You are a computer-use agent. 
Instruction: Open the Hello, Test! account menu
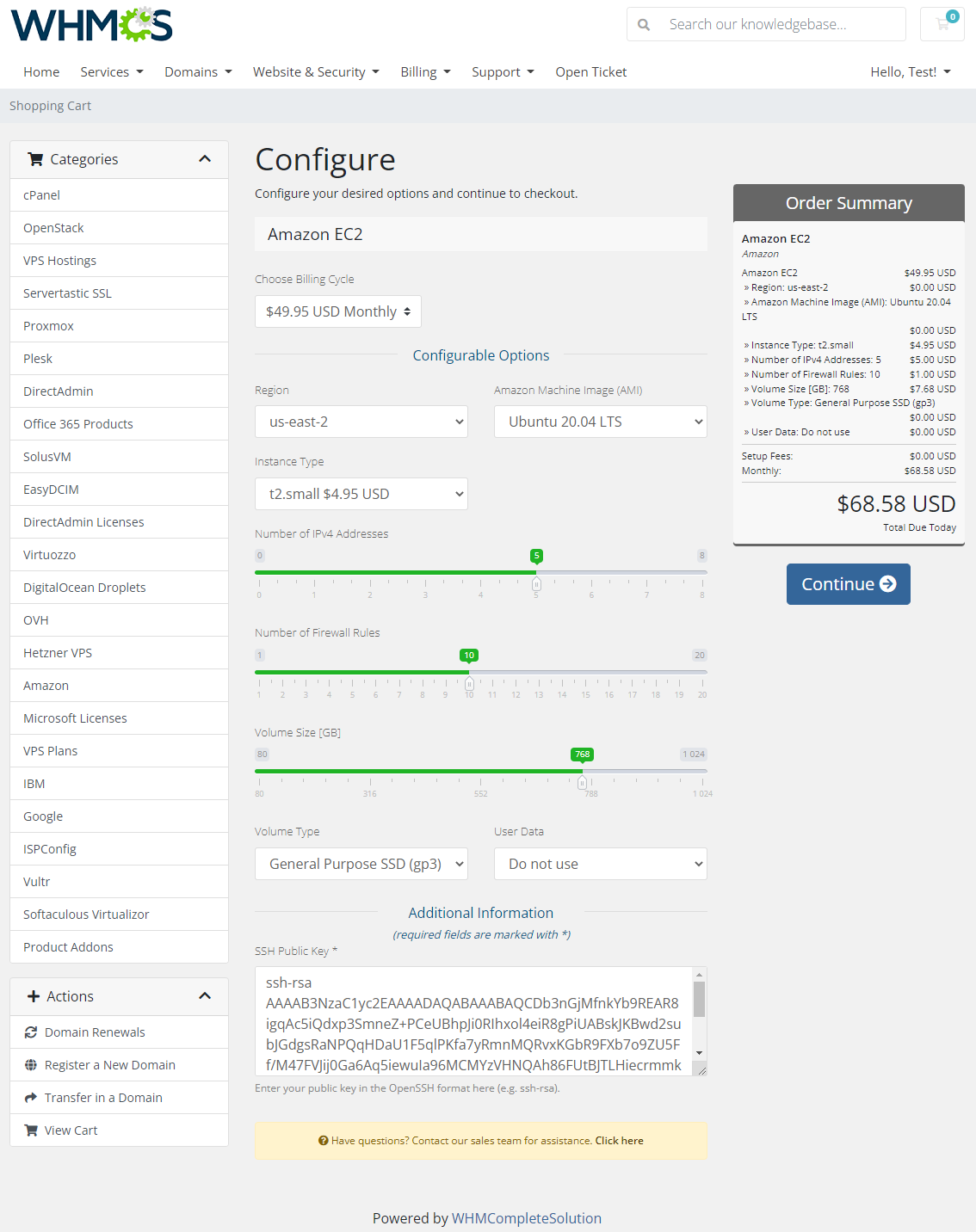point(911,71)
